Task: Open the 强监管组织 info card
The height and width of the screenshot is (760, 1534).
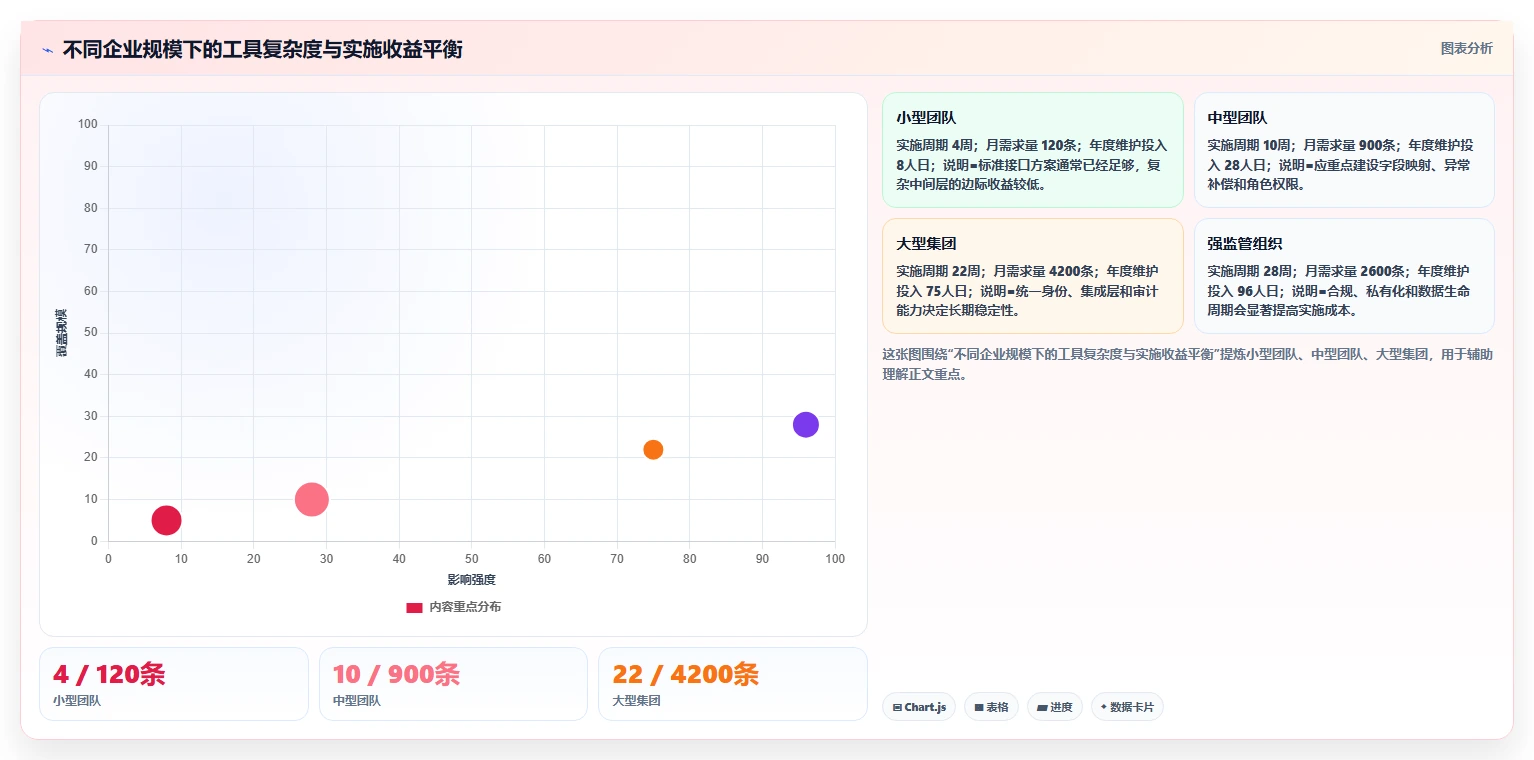Action: tap(1344, 276)
